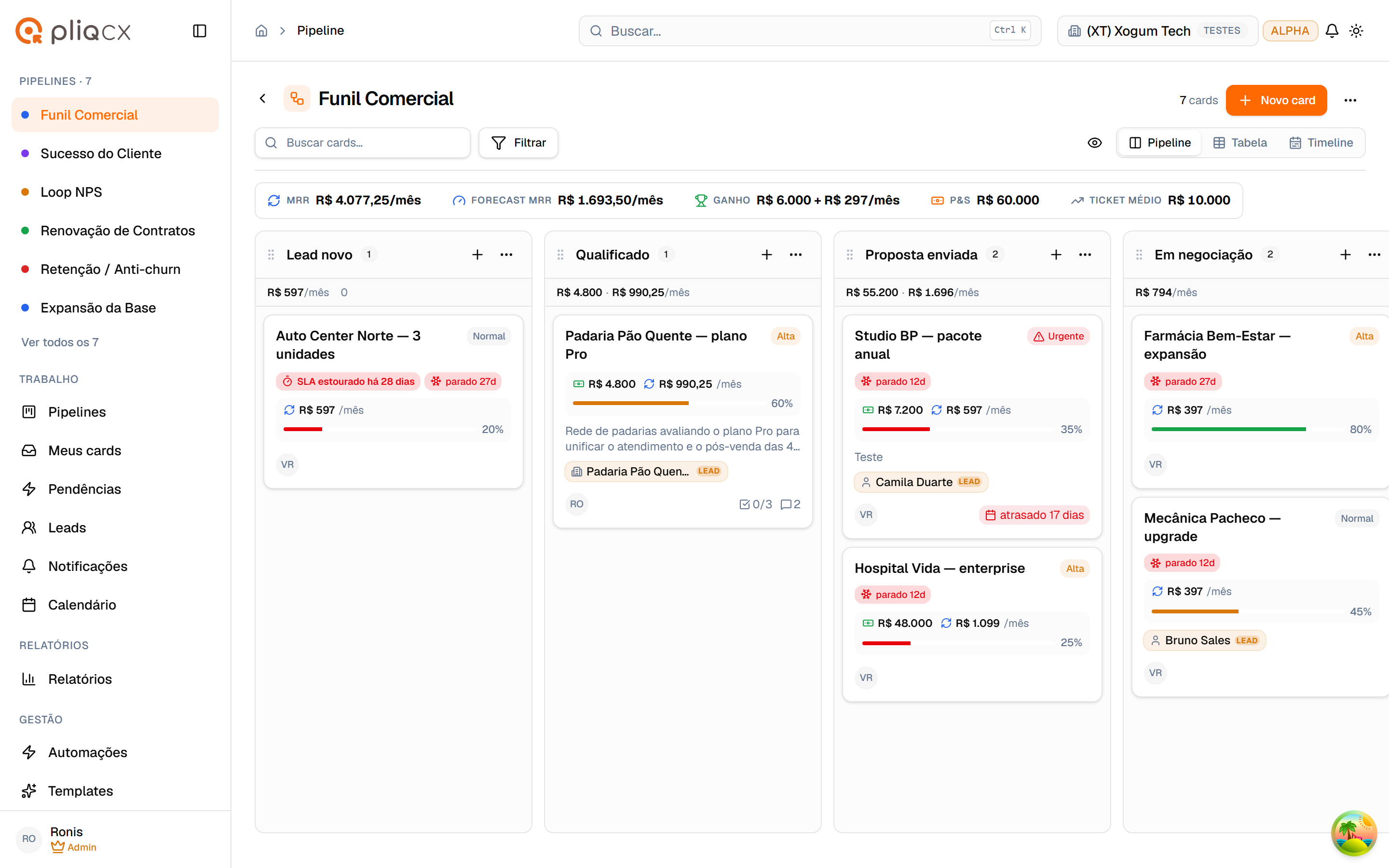Image resolution: width=1389 pixels, height=868 pixels.
Task: Click the Buscar cards search field
Action: [x=362, y=142]
